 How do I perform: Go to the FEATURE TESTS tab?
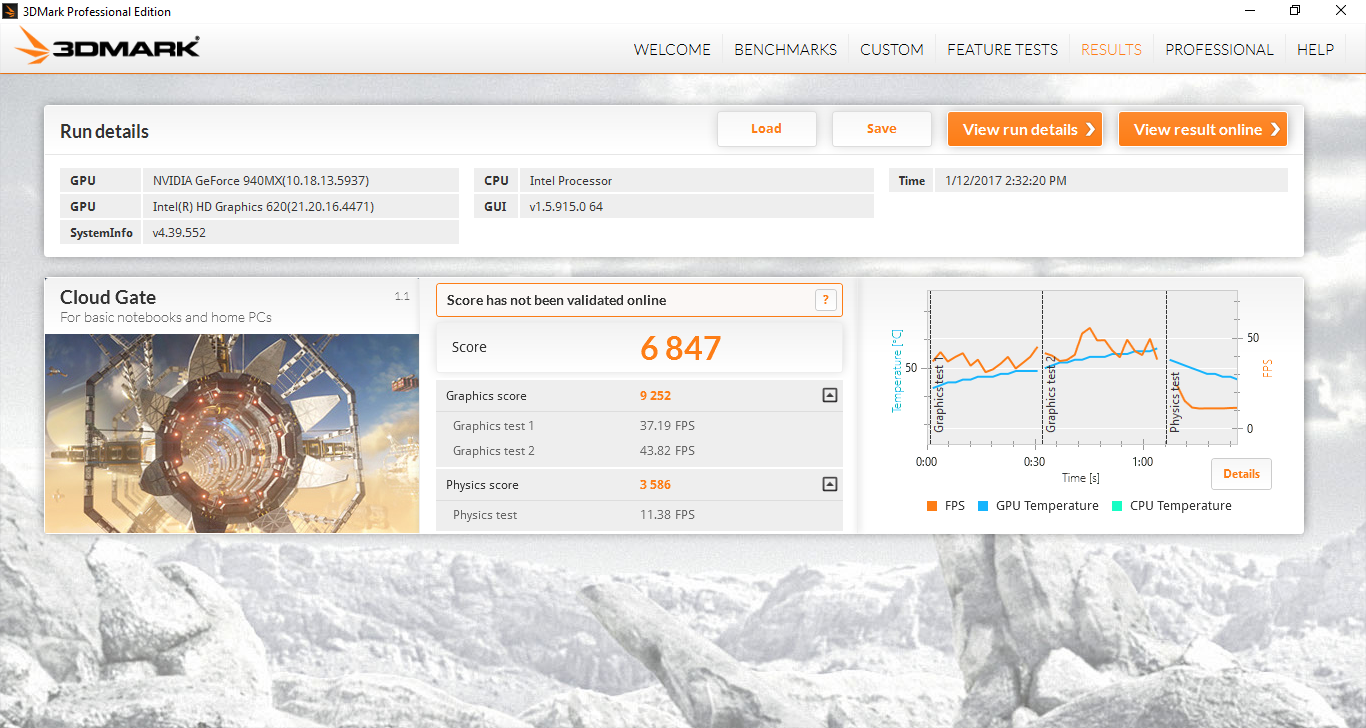[1002, 49]
